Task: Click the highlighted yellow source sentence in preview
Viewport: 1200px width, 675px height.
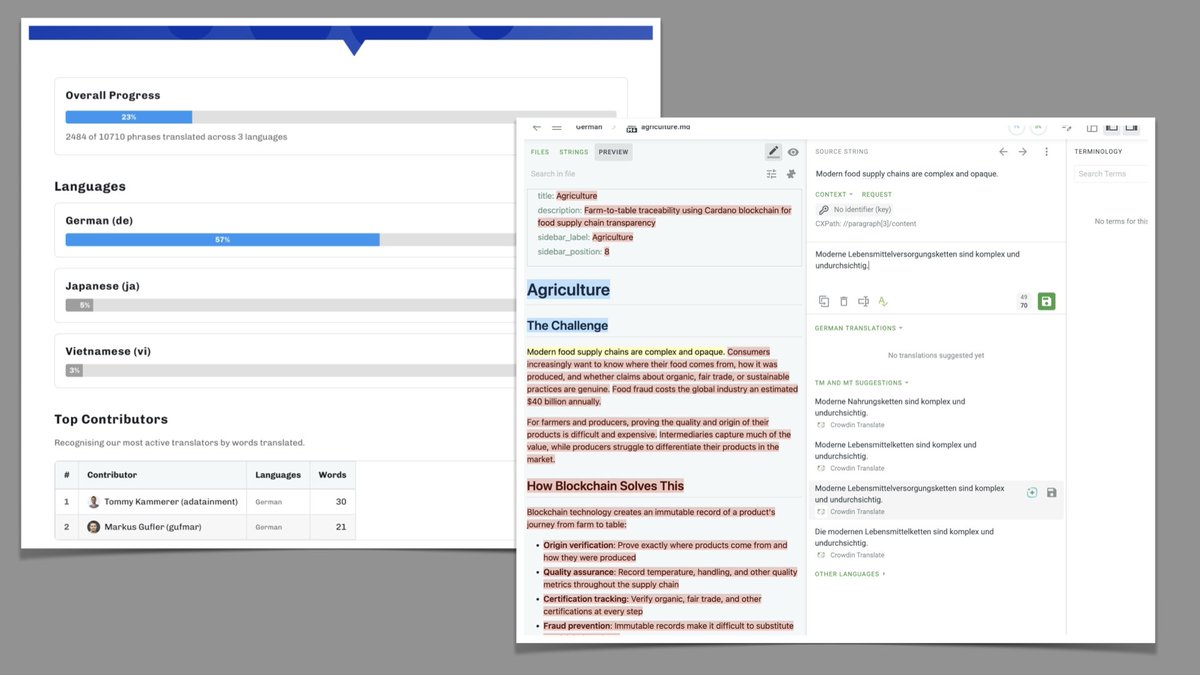Action: (625, 352)
